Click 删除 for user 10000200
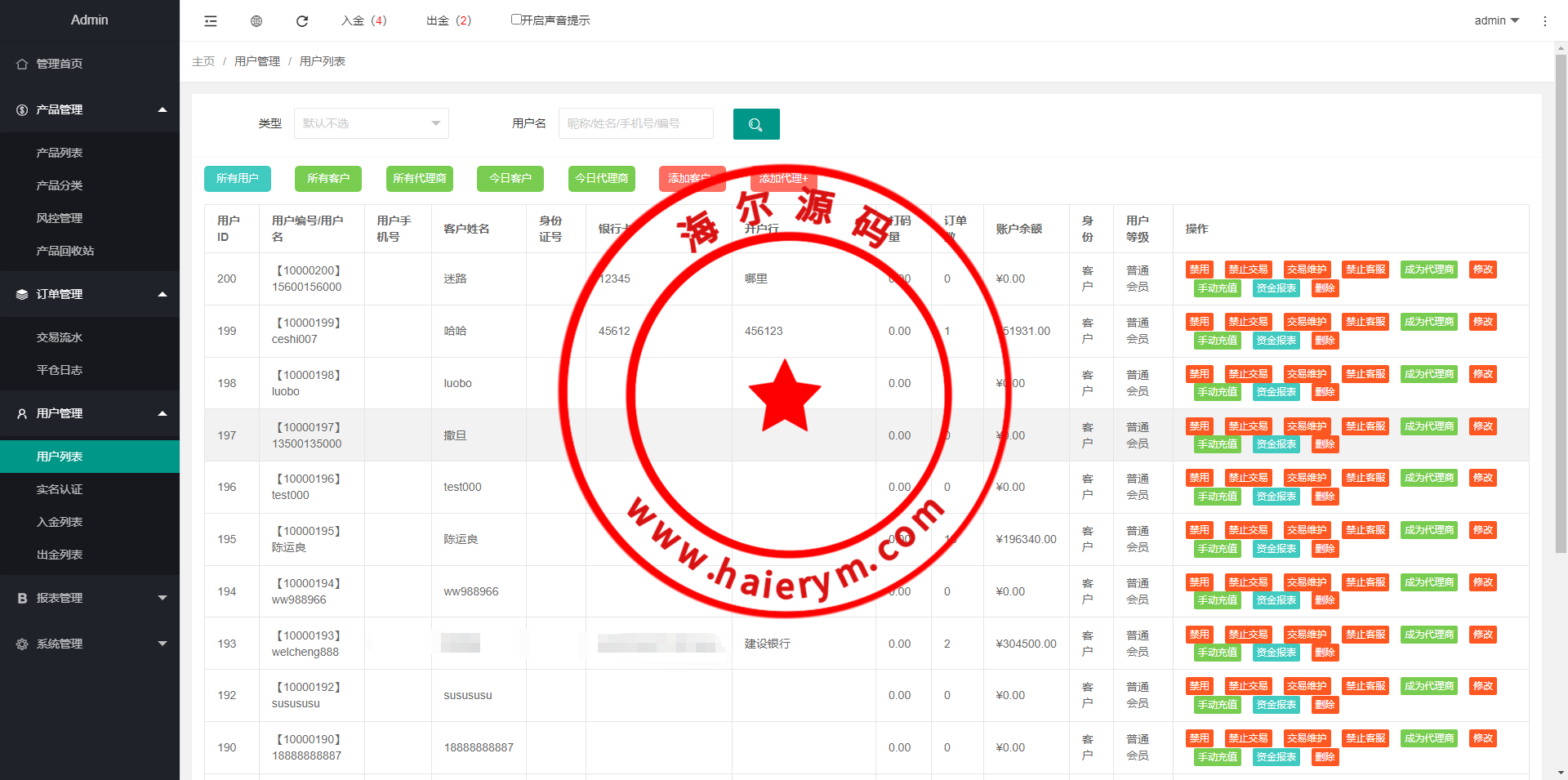This screenshot has width=1568, height=780. (1325, 288)
